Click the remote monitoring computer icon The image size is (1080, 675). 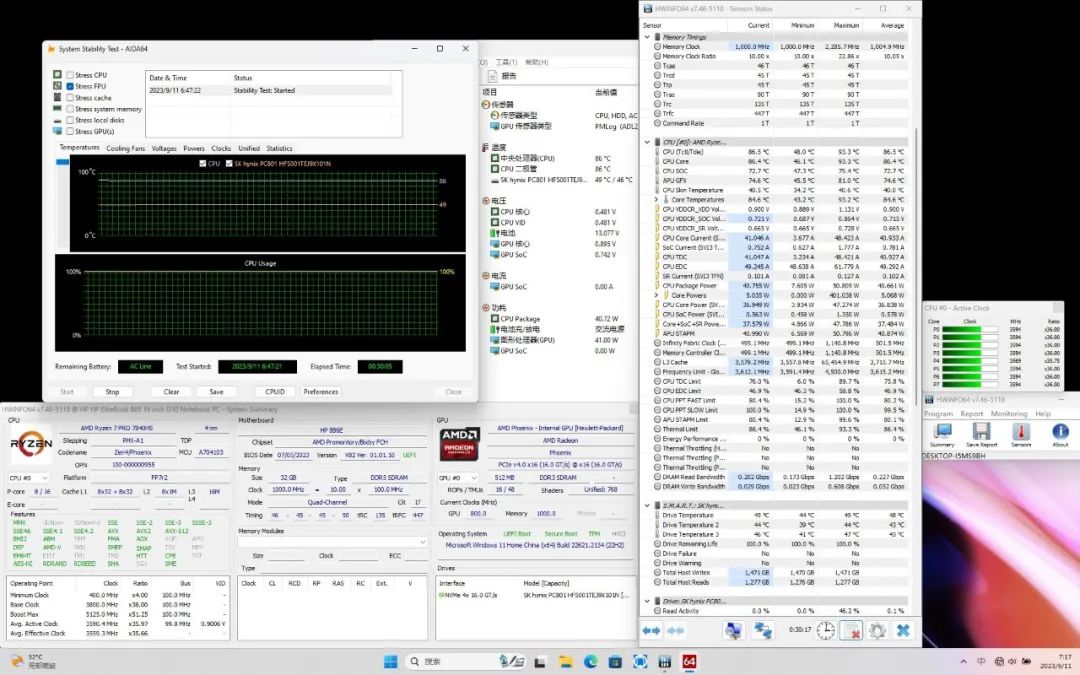pyautogui.click(x=734, y=630)
